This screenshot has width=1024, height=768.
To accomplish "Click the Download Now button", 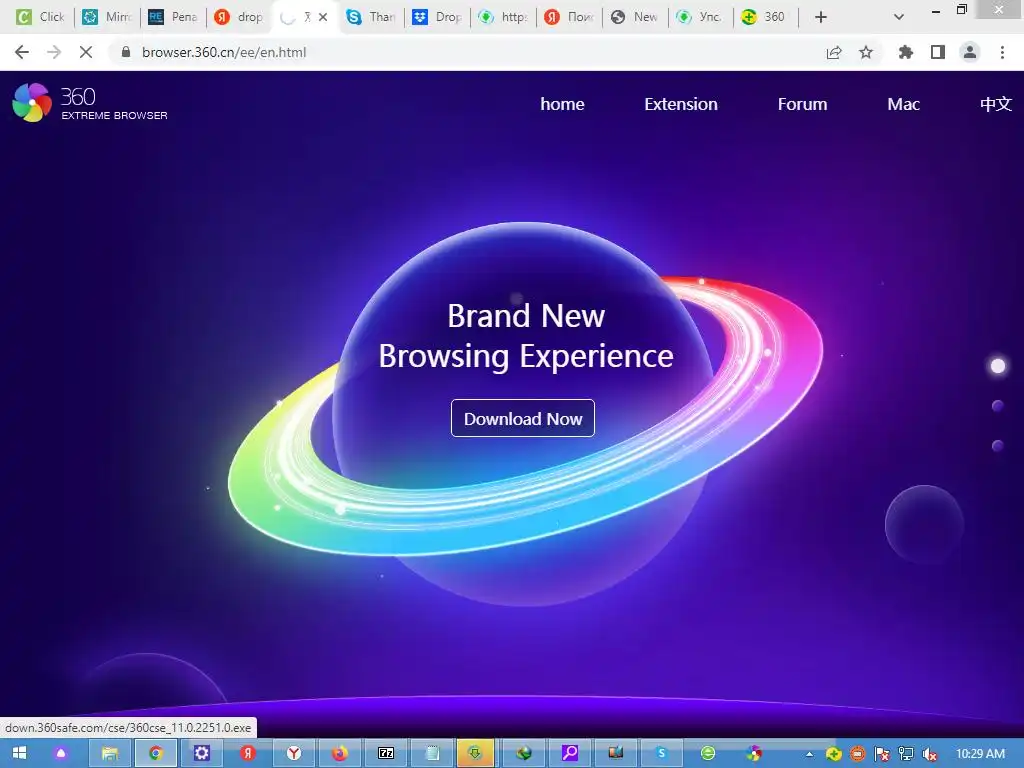I will pyautogui.click(x=522, y=418).
